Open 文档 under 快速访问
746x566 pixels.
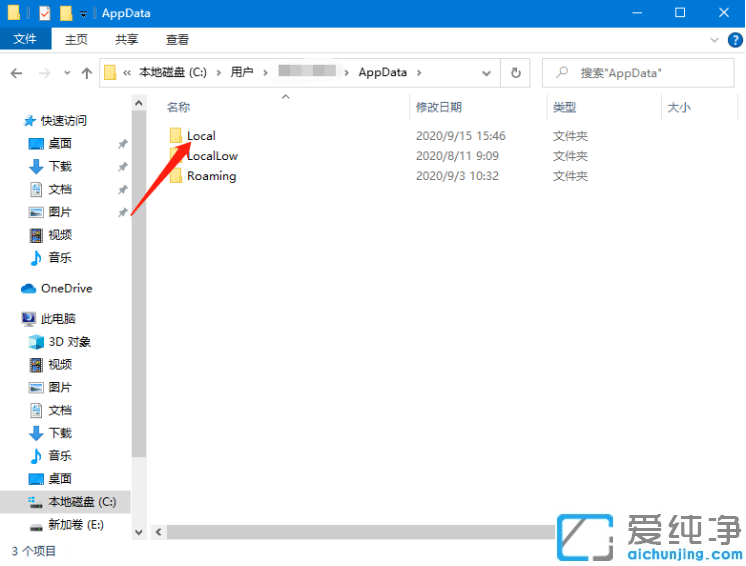coord(60,189)
